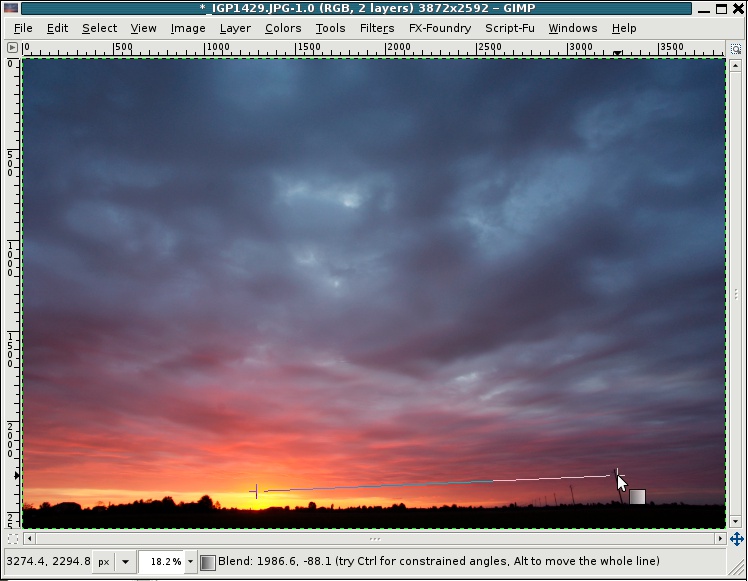
Task: Open the FX-Foundry menu
Action: (440, 28)
